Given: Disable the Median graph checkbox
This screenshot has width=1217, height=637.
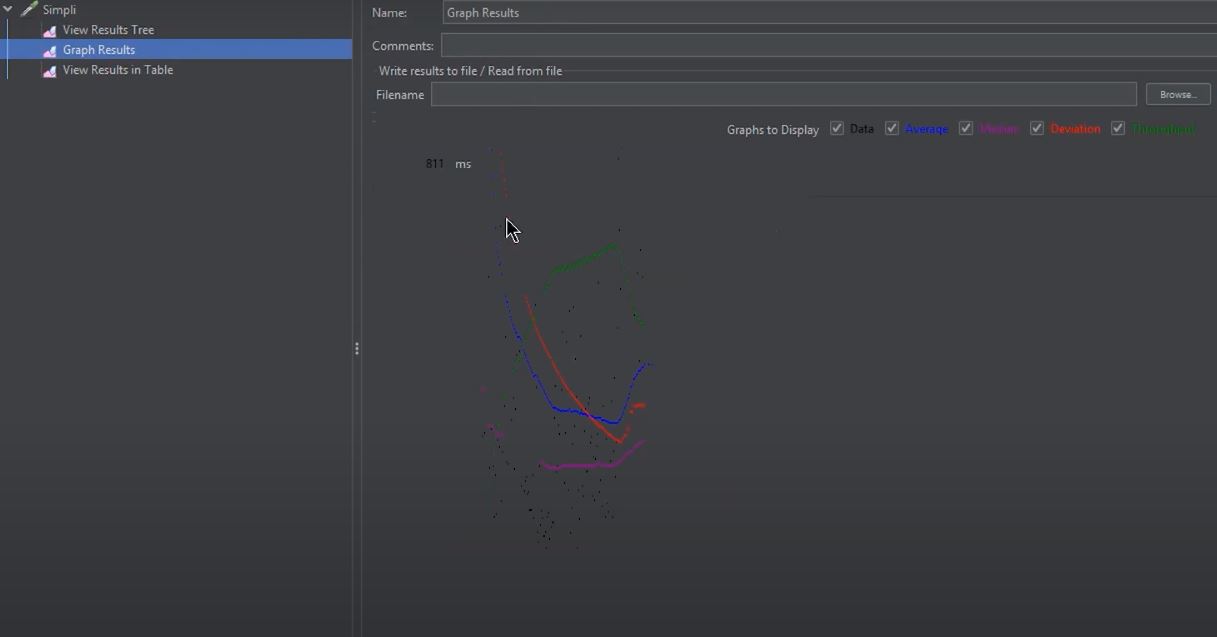Looking at the screenshot, I should pos(966,129).
